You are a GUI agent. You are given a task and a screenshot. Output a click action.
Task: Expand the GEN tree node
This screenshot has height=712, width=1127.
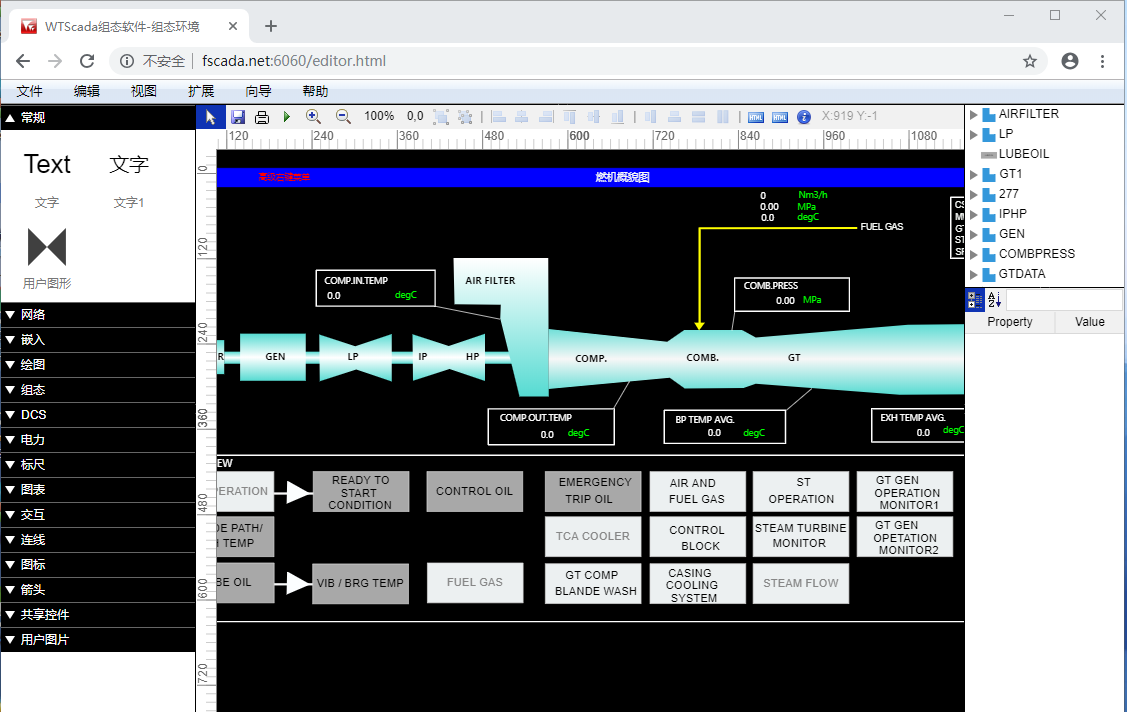(x=973, y=234)
